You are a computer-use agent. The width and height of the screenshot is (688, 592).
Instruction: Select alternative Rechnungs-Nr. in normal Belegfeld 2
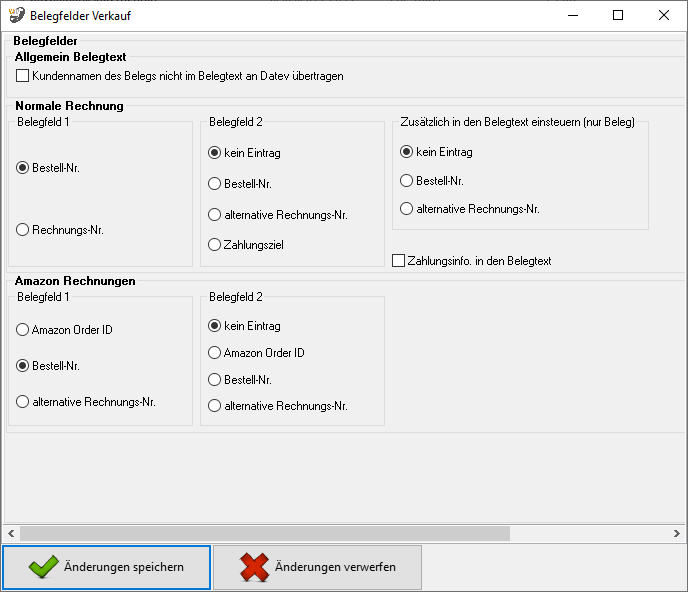click(x=215, y=215)
